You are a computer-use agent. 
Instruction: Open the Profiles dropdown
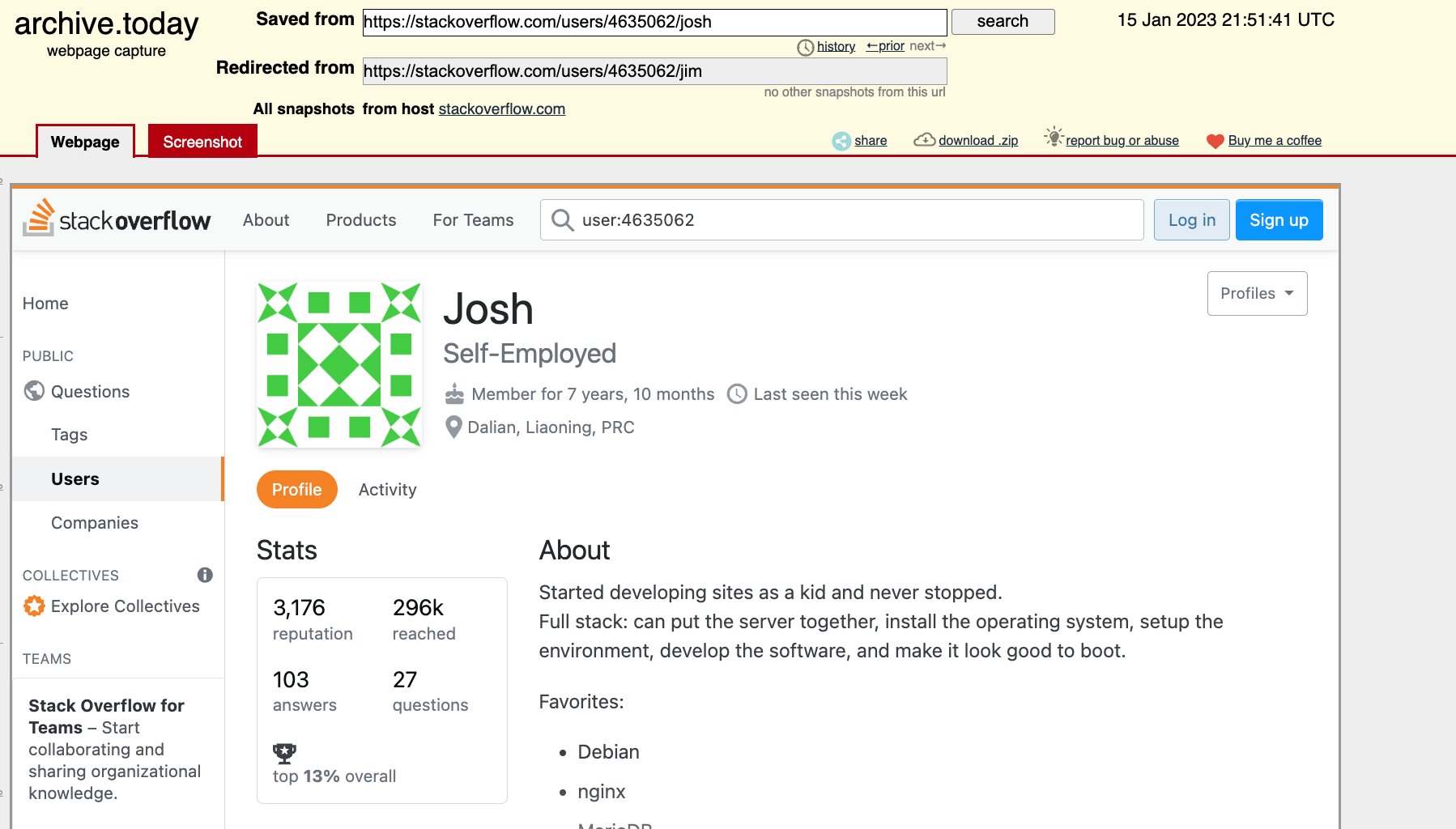pyautogui.click(x=1257, y=293)
